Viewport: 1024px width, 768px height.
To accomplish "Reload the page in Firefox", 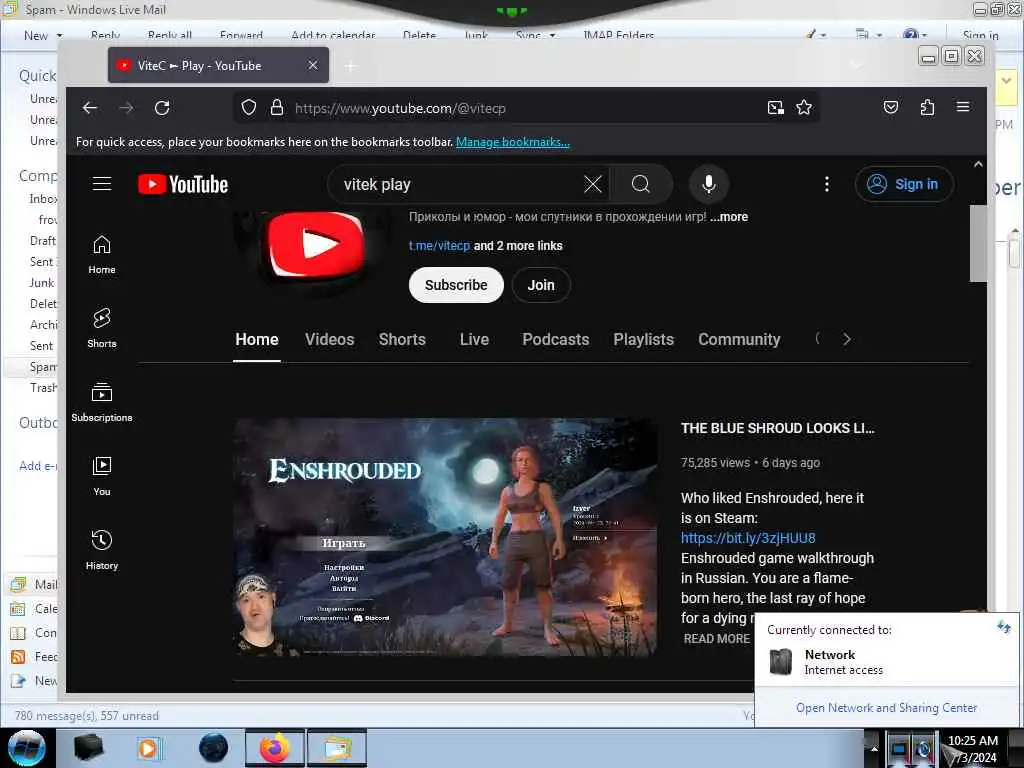I will (x=162, y=108).
